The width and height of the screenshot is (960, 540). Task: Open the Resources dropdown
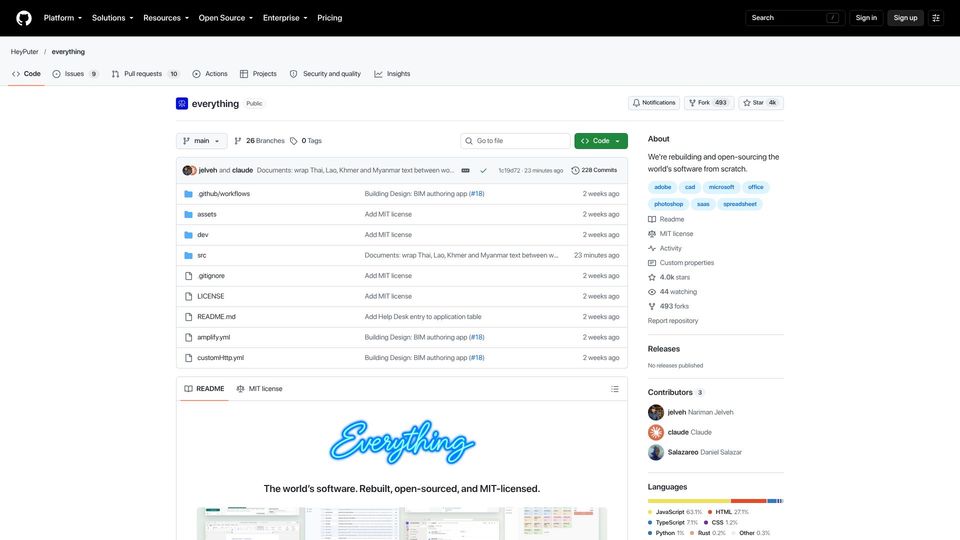click(166, 18)
